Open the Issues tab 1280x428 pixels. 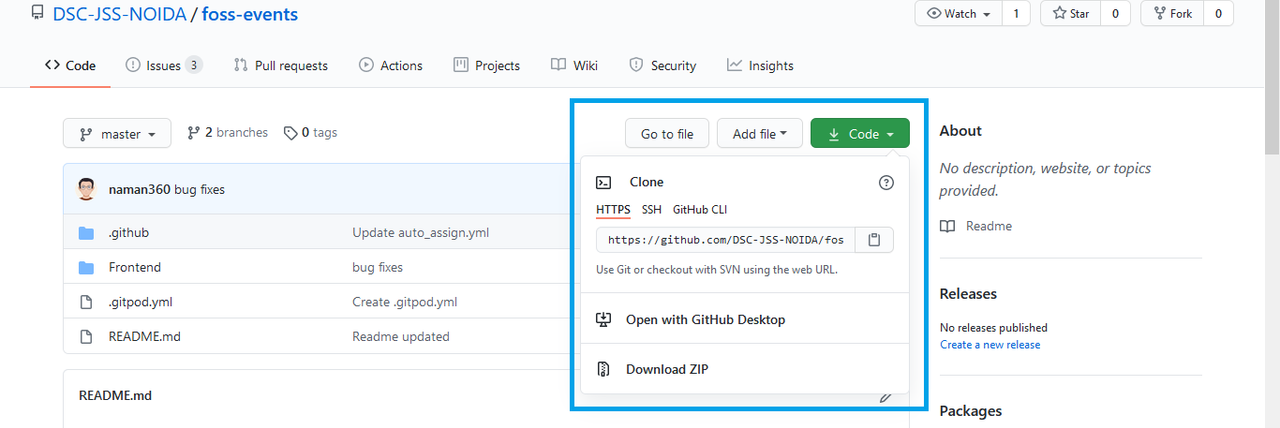tap(163, 66)
